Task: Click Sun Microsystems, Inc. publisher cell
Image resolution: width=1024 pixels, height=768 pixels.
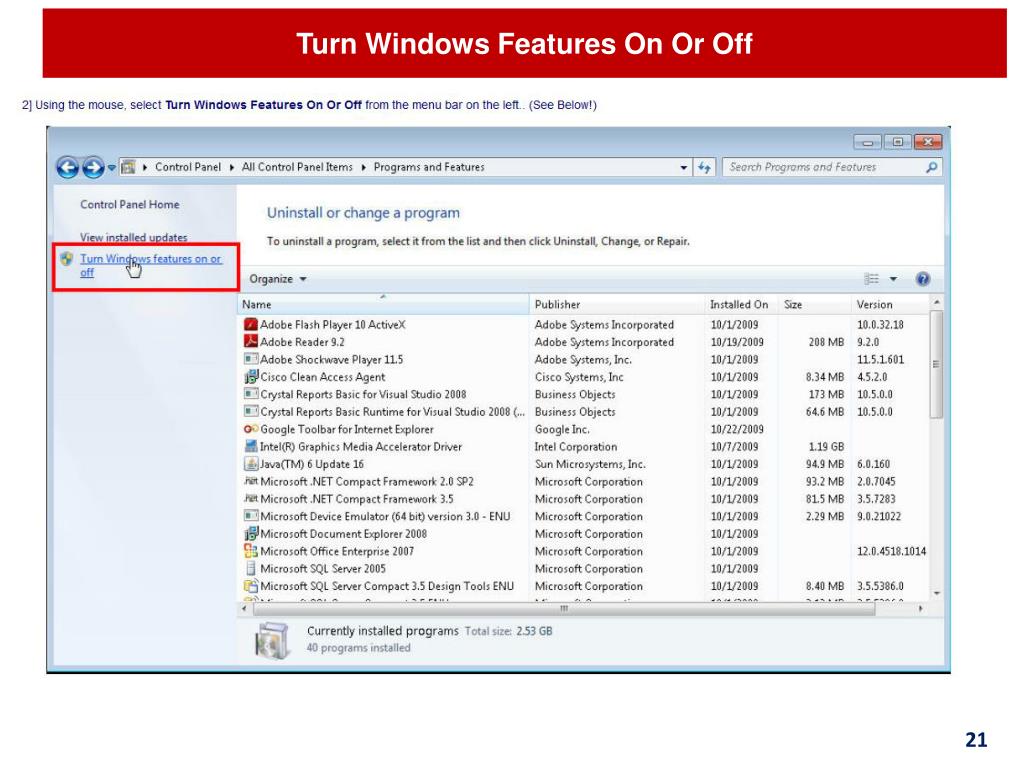Action: tap(590, 464)
